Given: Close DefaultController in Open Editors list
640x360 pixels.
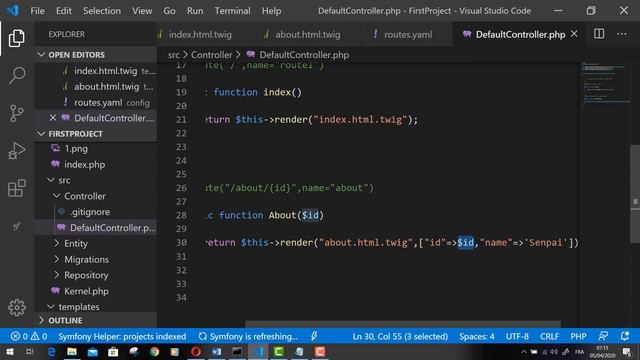Looking at the screenshot, I should [53, 118].
